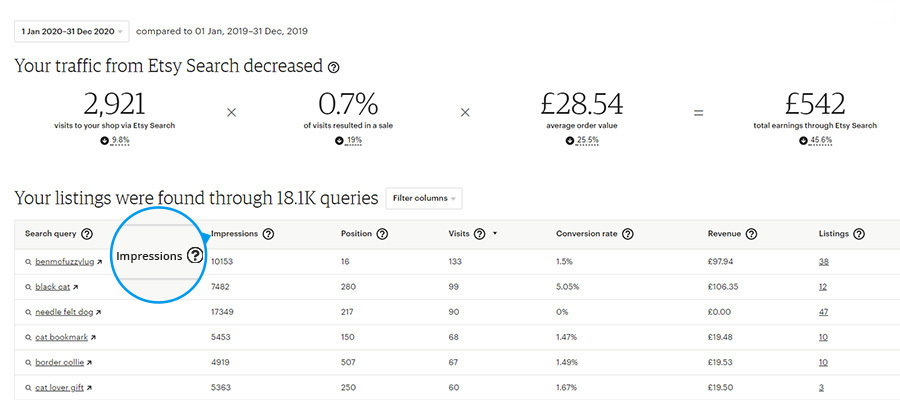Screen dimensions: 900x400
Task: Click magnifier icon in benmcfuzzylug row
Action: coord(28,262)
